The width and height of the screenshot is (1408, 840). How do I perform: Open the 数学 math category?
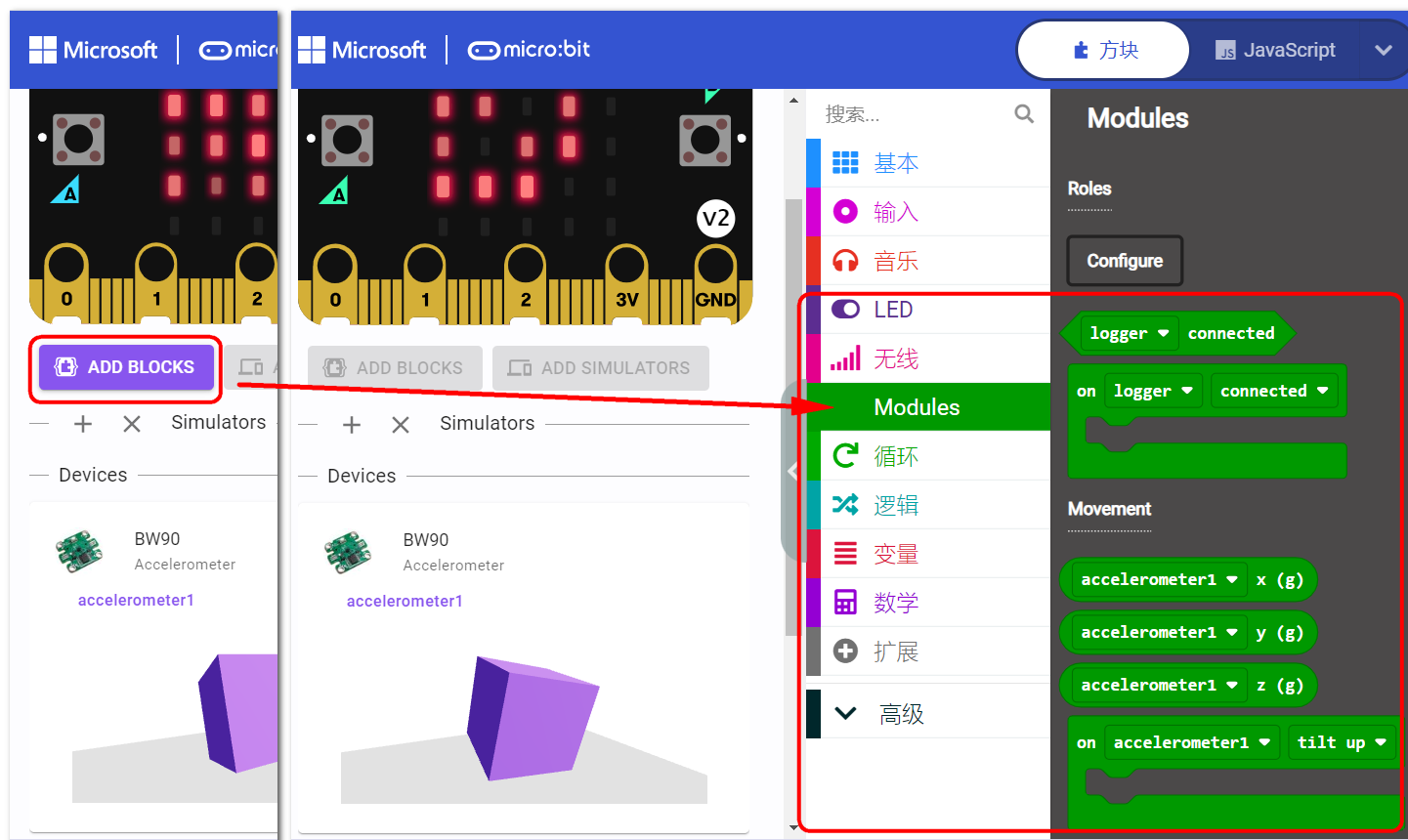click(895, 603)
